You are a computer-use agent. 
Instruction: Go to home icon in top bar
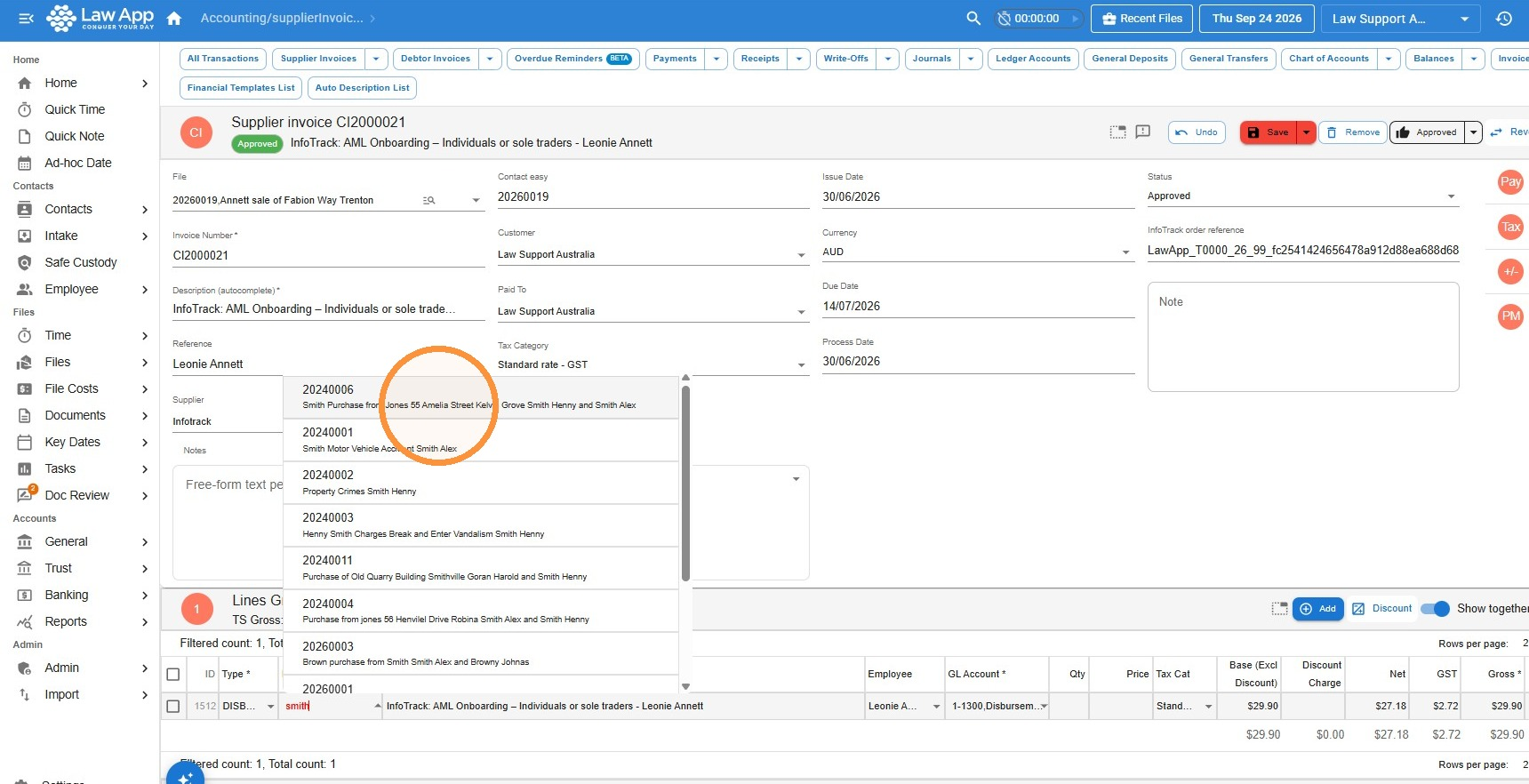click(174, 18)
